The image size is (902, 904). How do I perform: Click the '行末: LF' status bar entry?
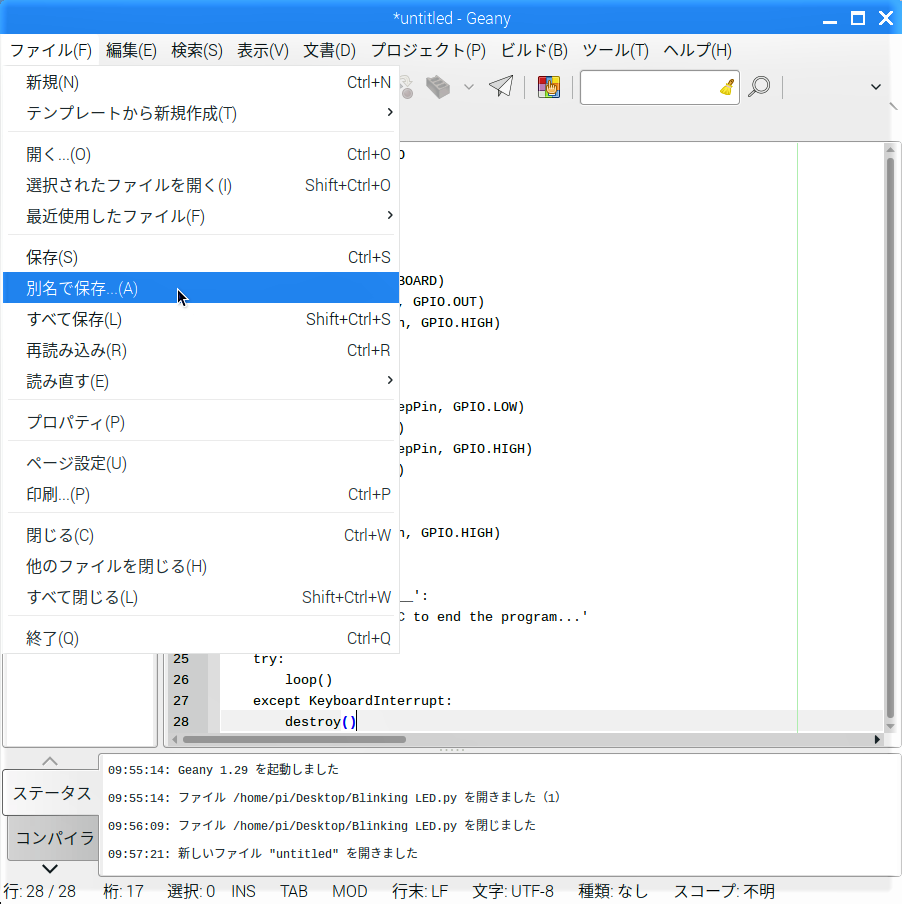(420, 891)
